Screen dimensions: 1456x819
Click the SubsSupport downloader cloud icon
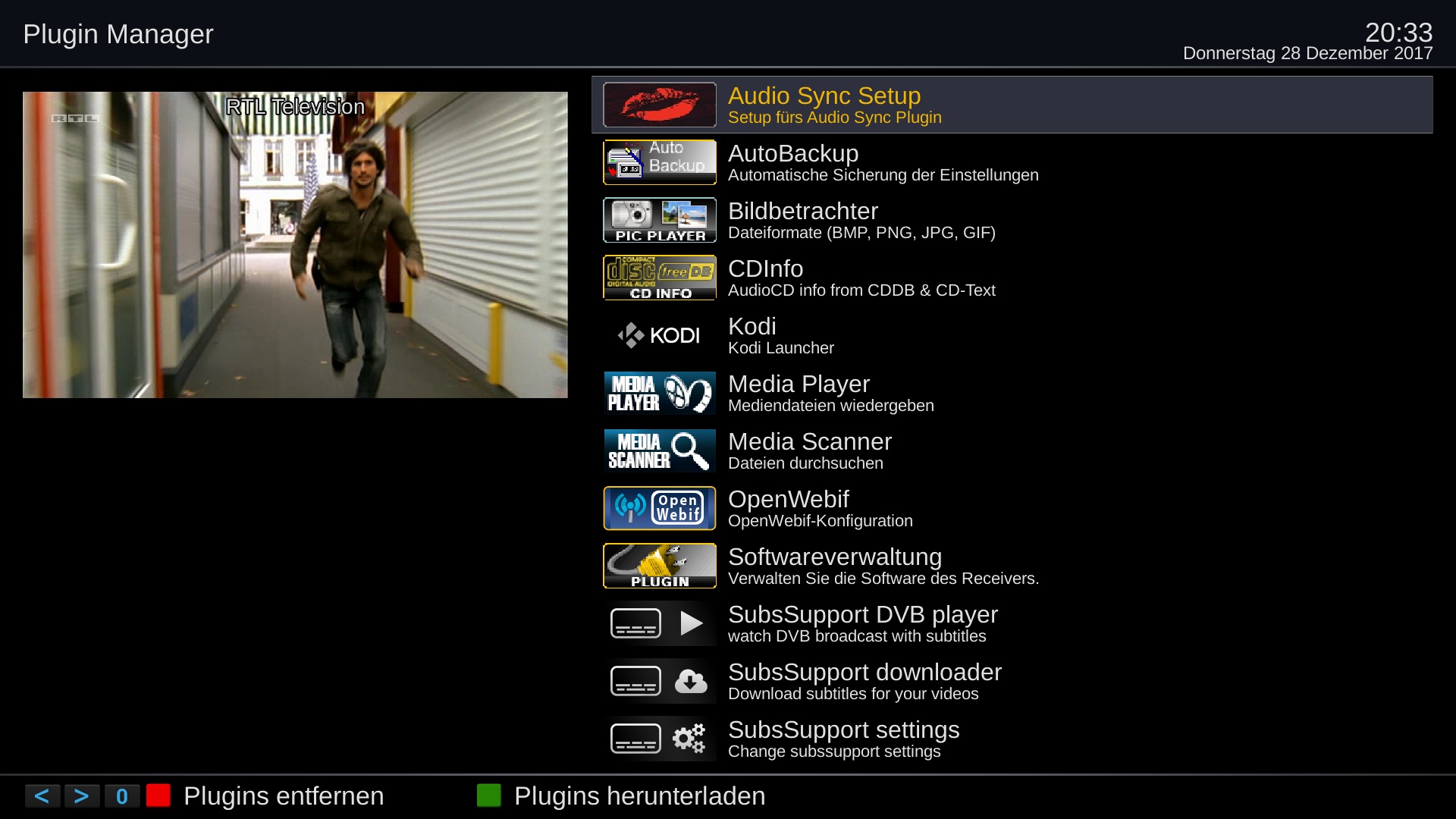click(x=660, y=681)
